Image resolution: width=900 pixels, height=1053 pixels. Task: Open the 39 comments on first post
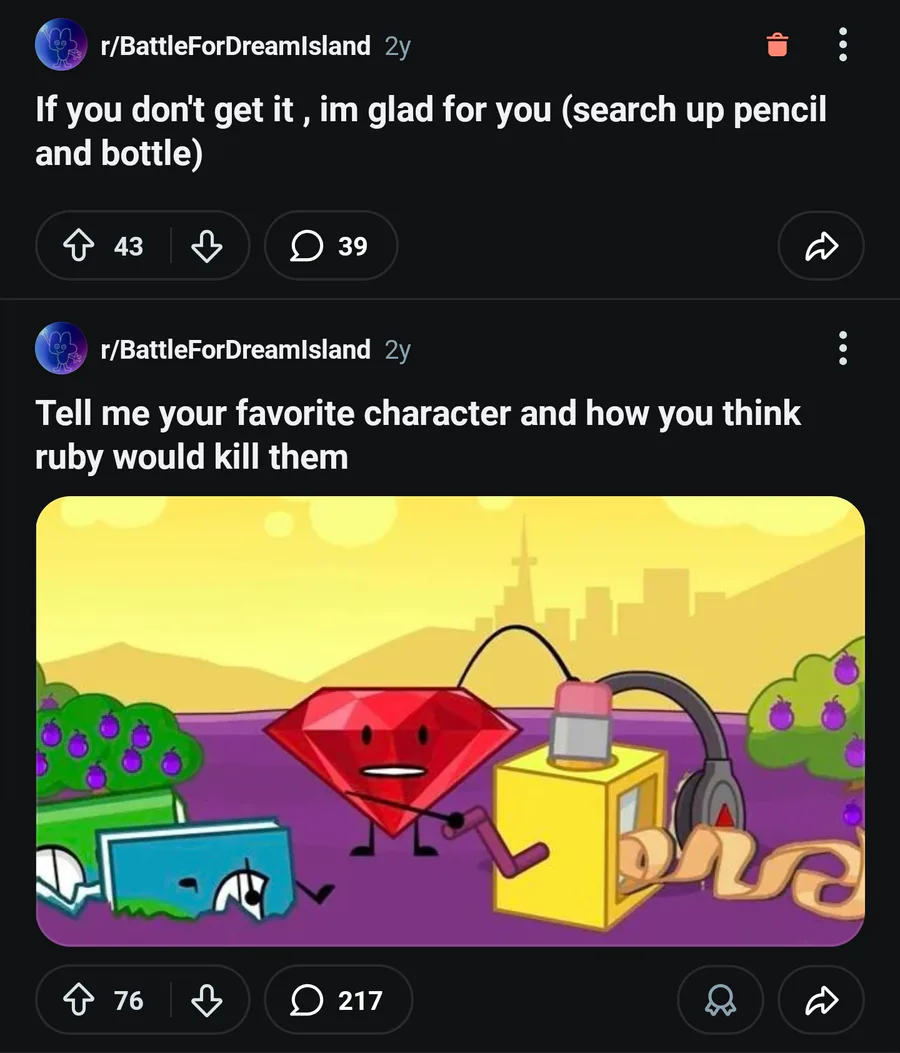tap(330, 245)
